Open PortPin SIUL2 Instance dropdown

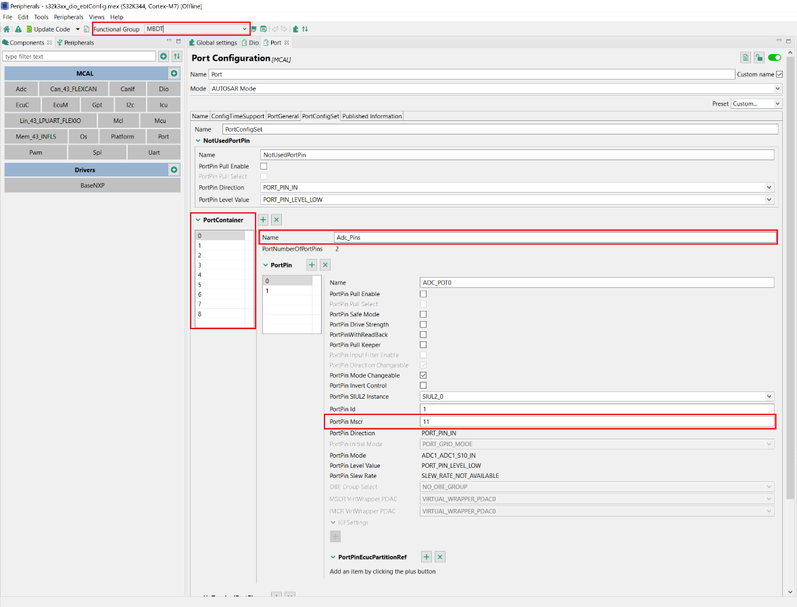597,397
